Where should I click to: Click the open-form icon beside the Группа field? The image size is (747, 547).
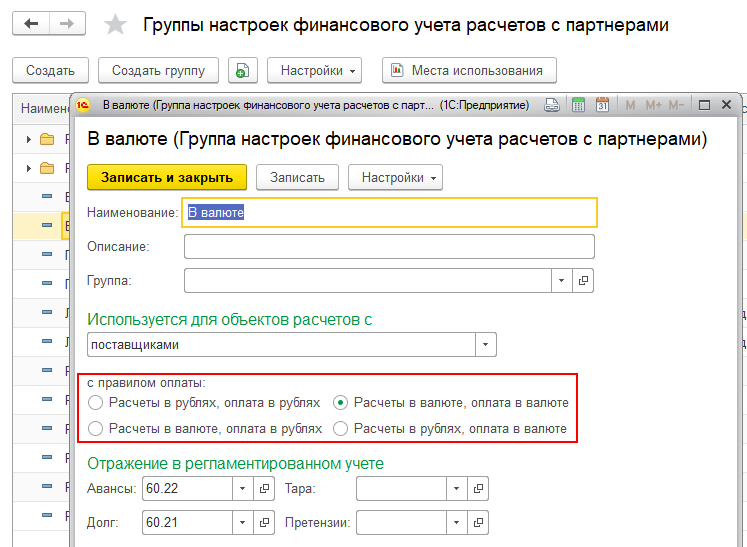tap(584, 280)
